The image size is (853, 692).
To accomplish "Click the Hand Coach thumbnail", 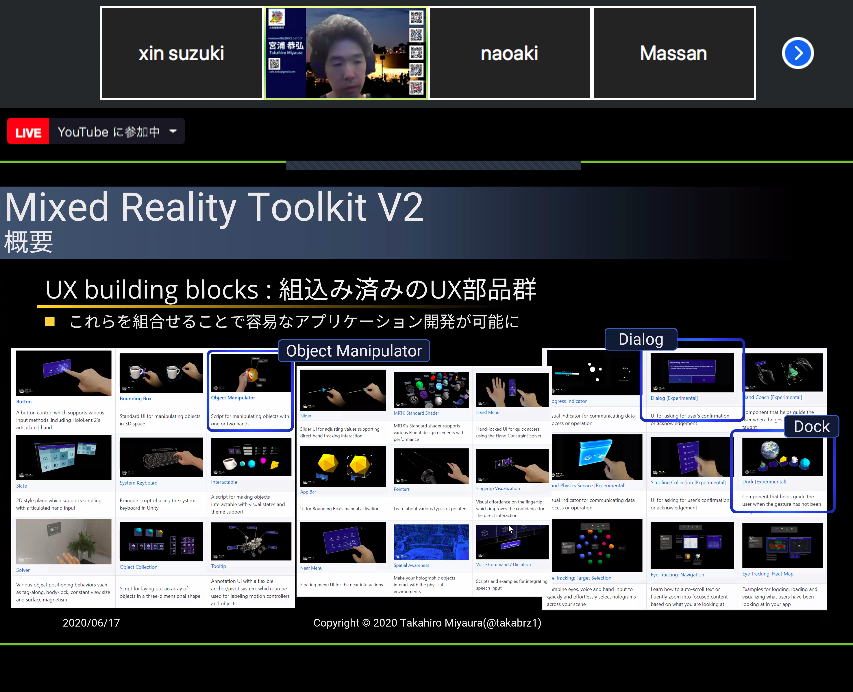I will pos(783,373).
